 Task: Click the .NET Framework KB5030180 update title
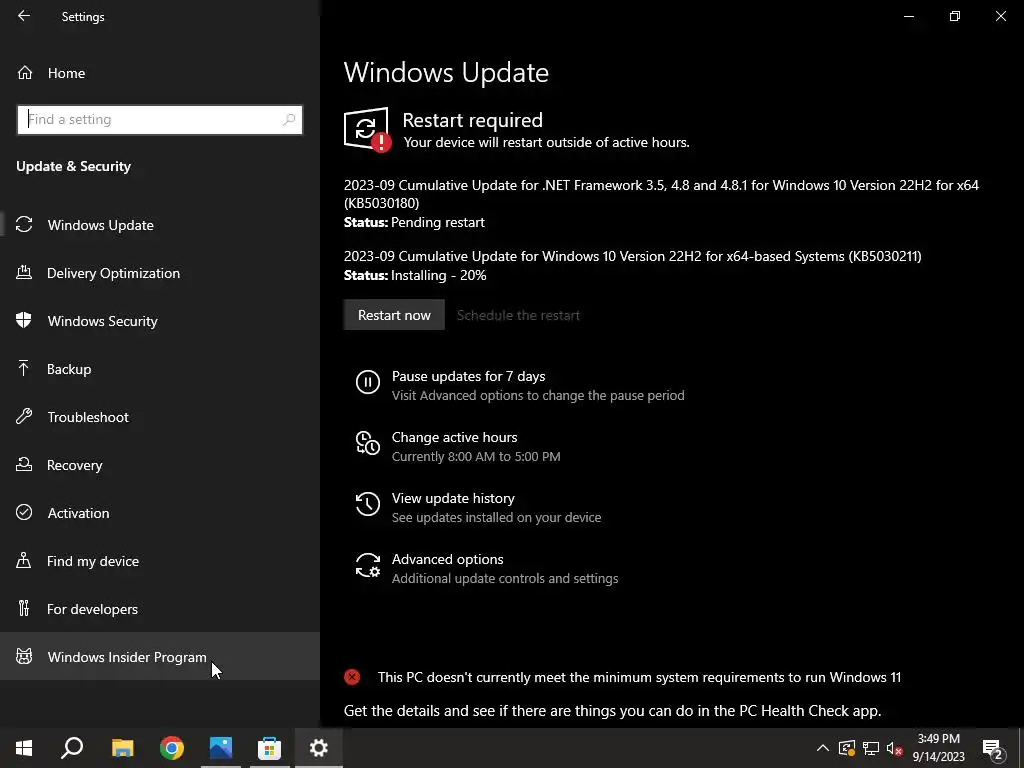click(661, 194)
